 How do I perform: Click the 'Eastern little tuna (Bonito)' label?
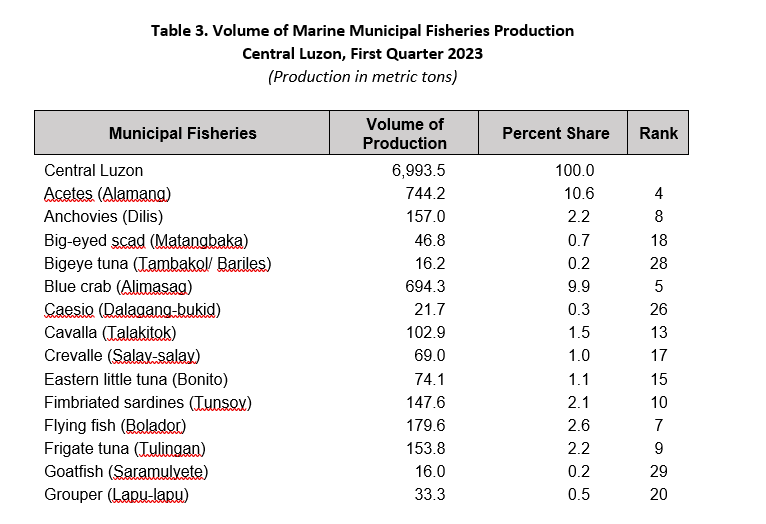tap(136, 379)
